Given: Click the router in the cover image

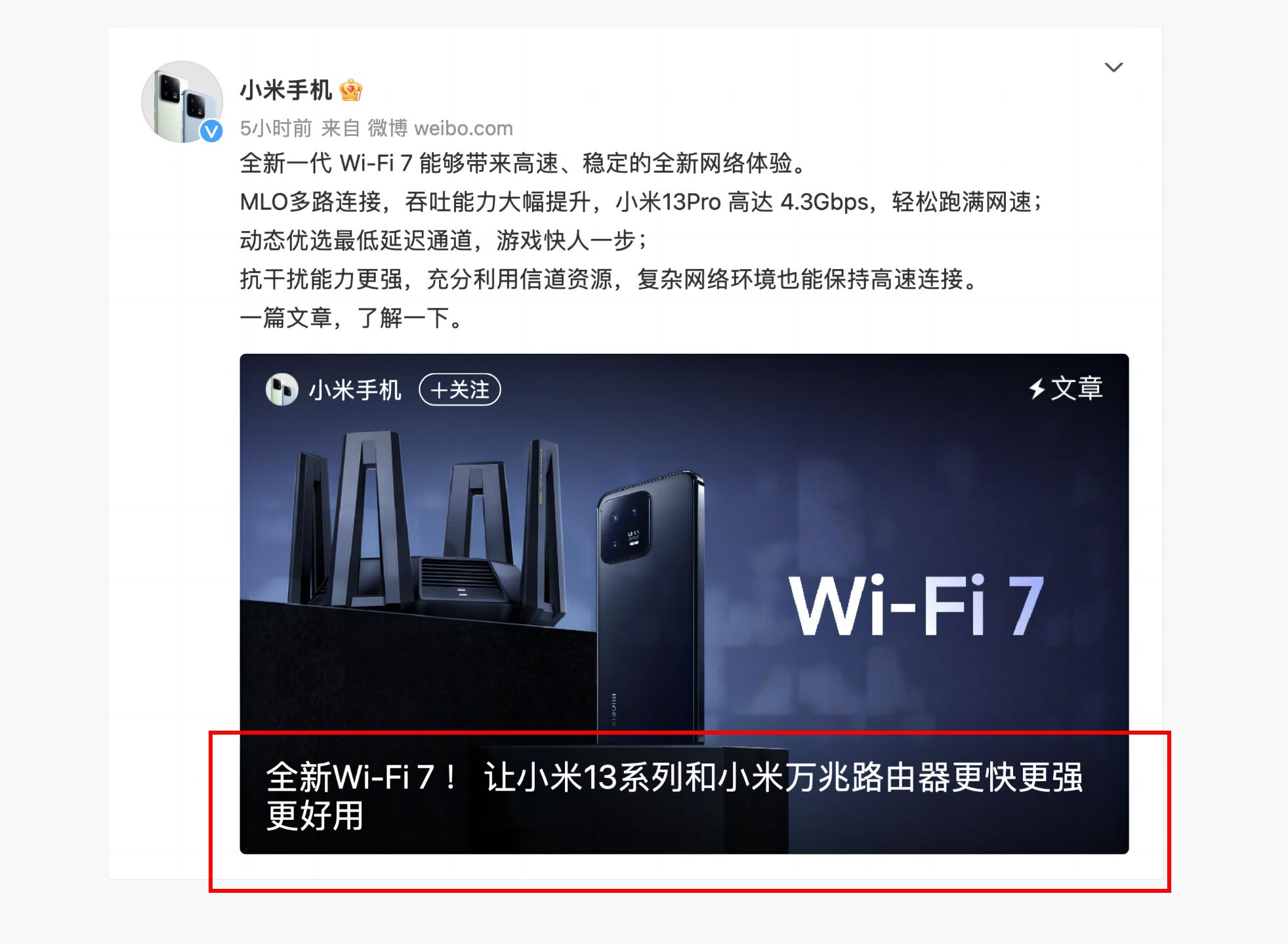Looking at the screenshot, I should 426,522.
